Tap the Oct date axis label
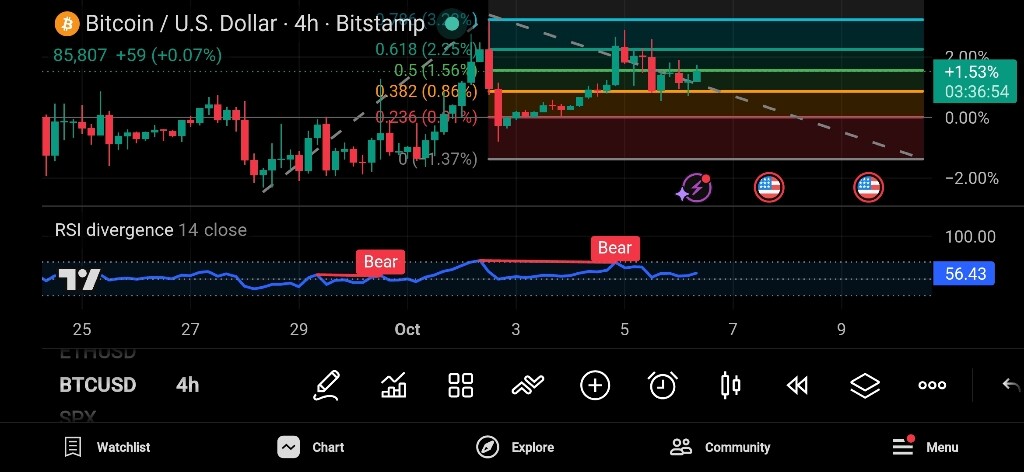1024x472 pixels. [407, 330]
